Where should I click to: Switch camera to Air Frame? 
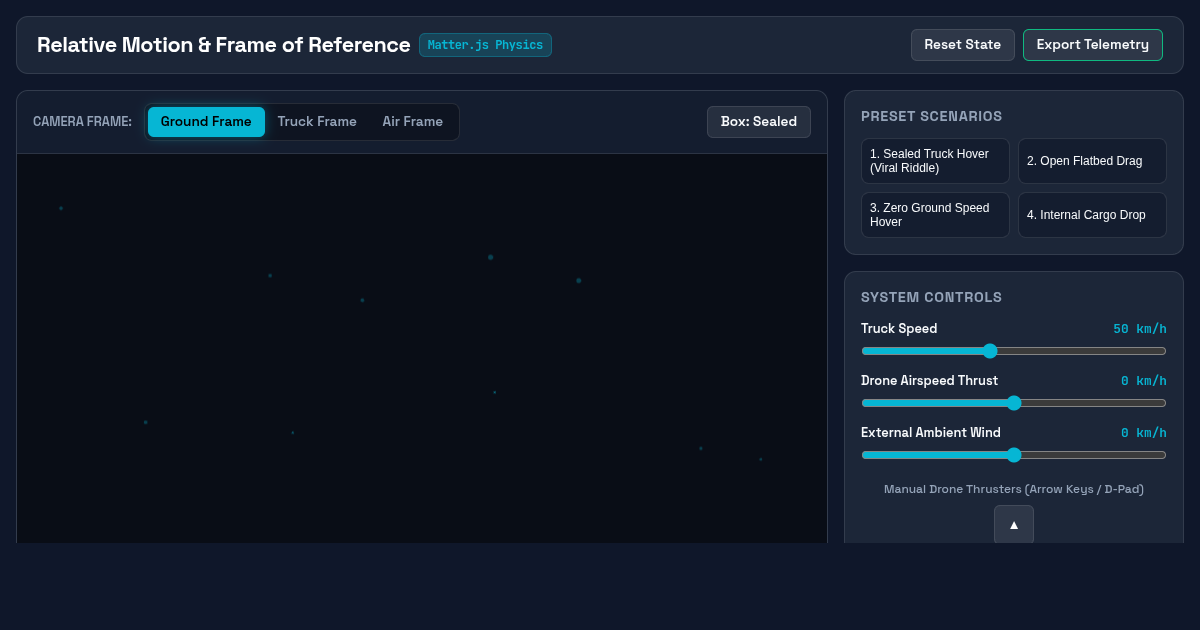pyautogui.click(x=413, y=122)
